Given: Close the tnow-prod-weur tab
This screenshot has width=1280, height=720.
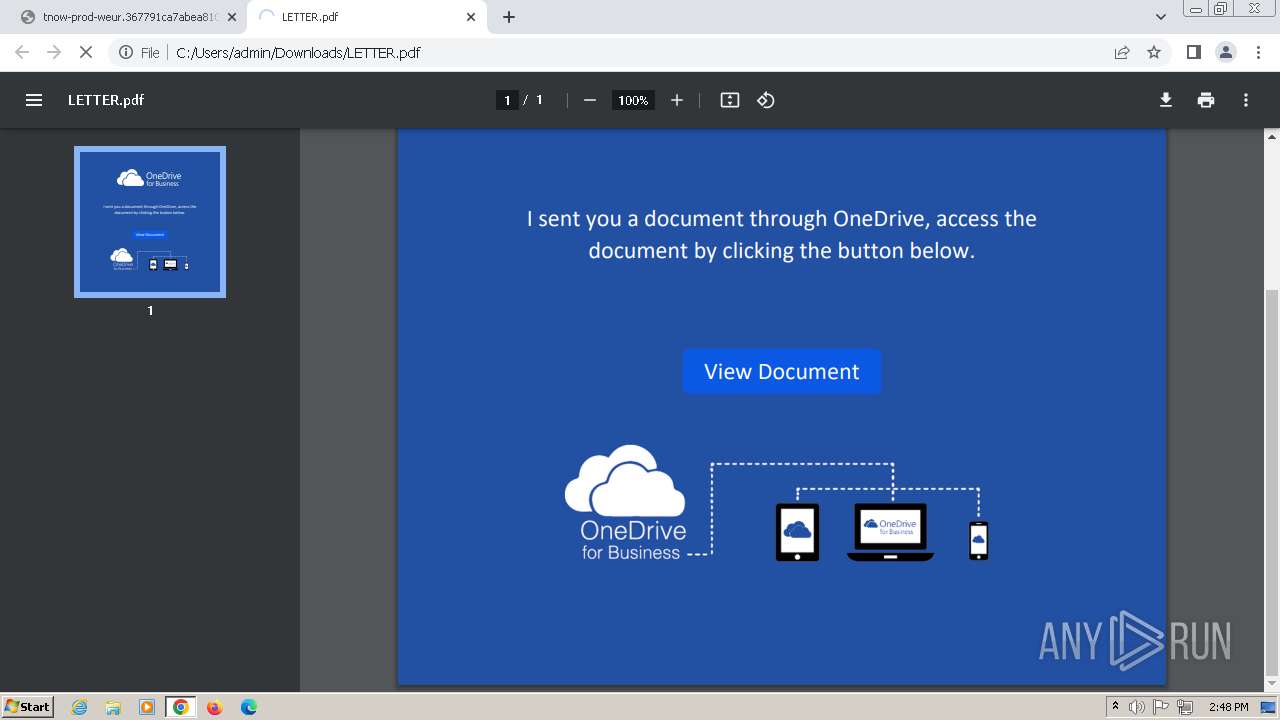Looking at the screenshot, I should click(x=232, y=17).
